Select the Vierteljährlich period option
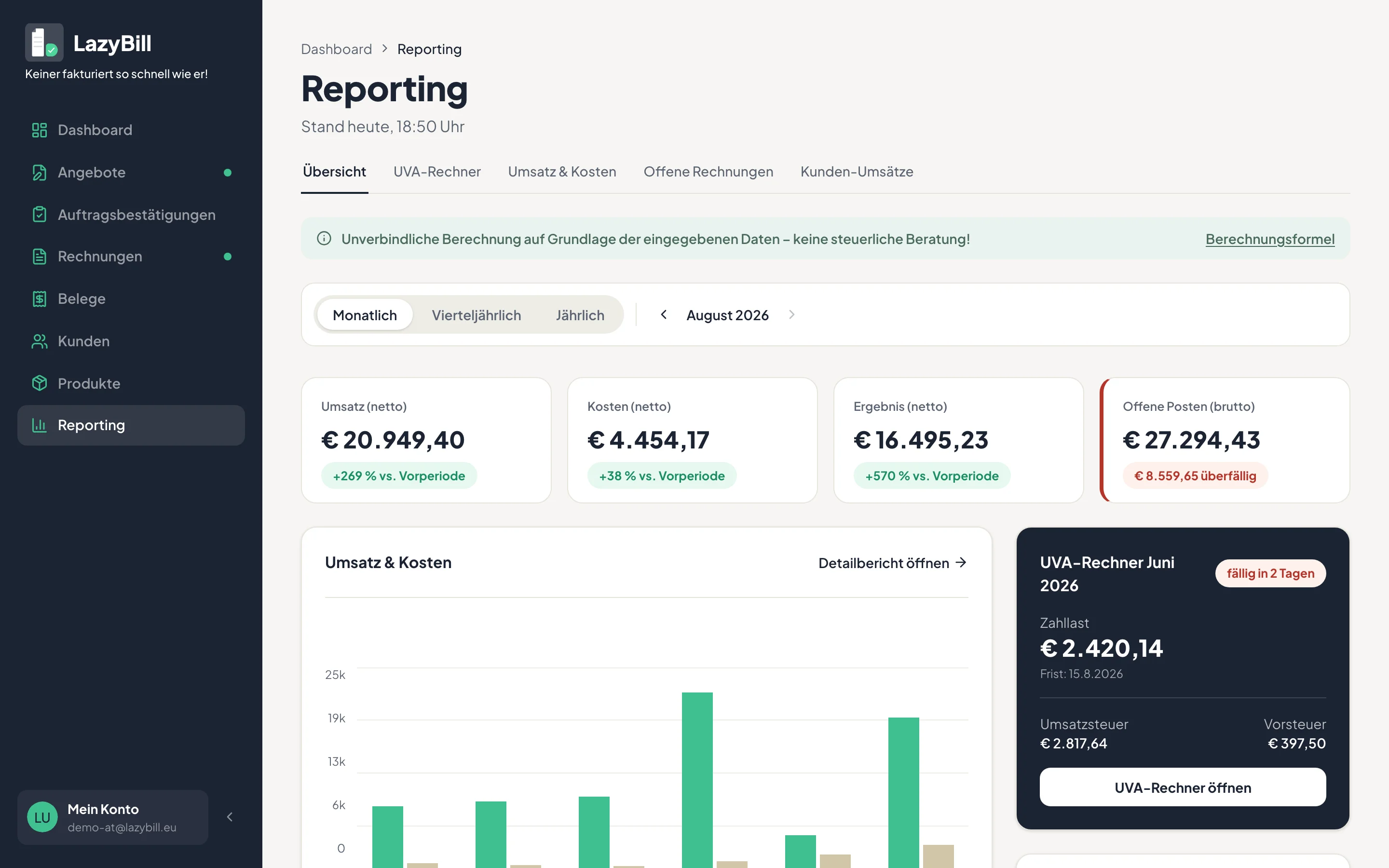The height and width of the screenshot is (868, 1389). [477, 314]
